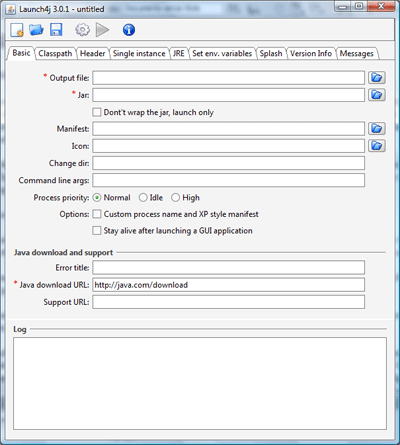Click the Command line args field
Image resolution: width=400 pixels, height=445 pixels.
pos(229,180)
